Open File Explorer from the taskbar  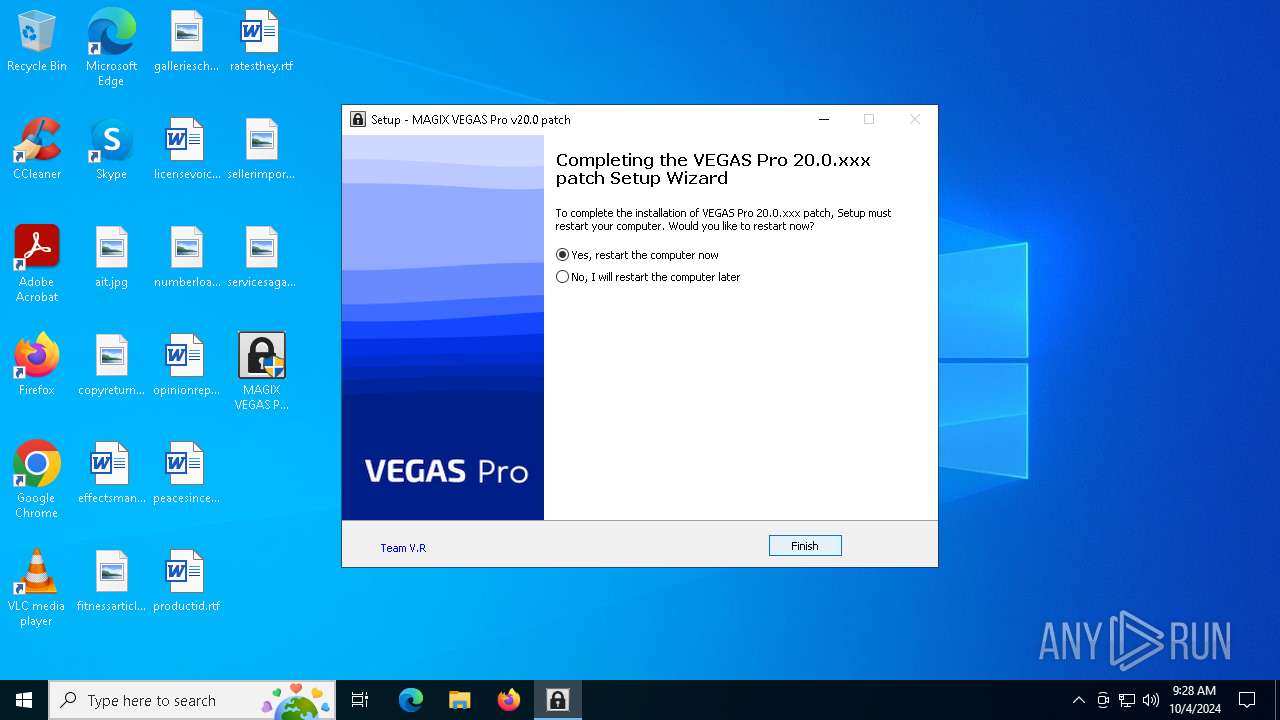point(459,700)
